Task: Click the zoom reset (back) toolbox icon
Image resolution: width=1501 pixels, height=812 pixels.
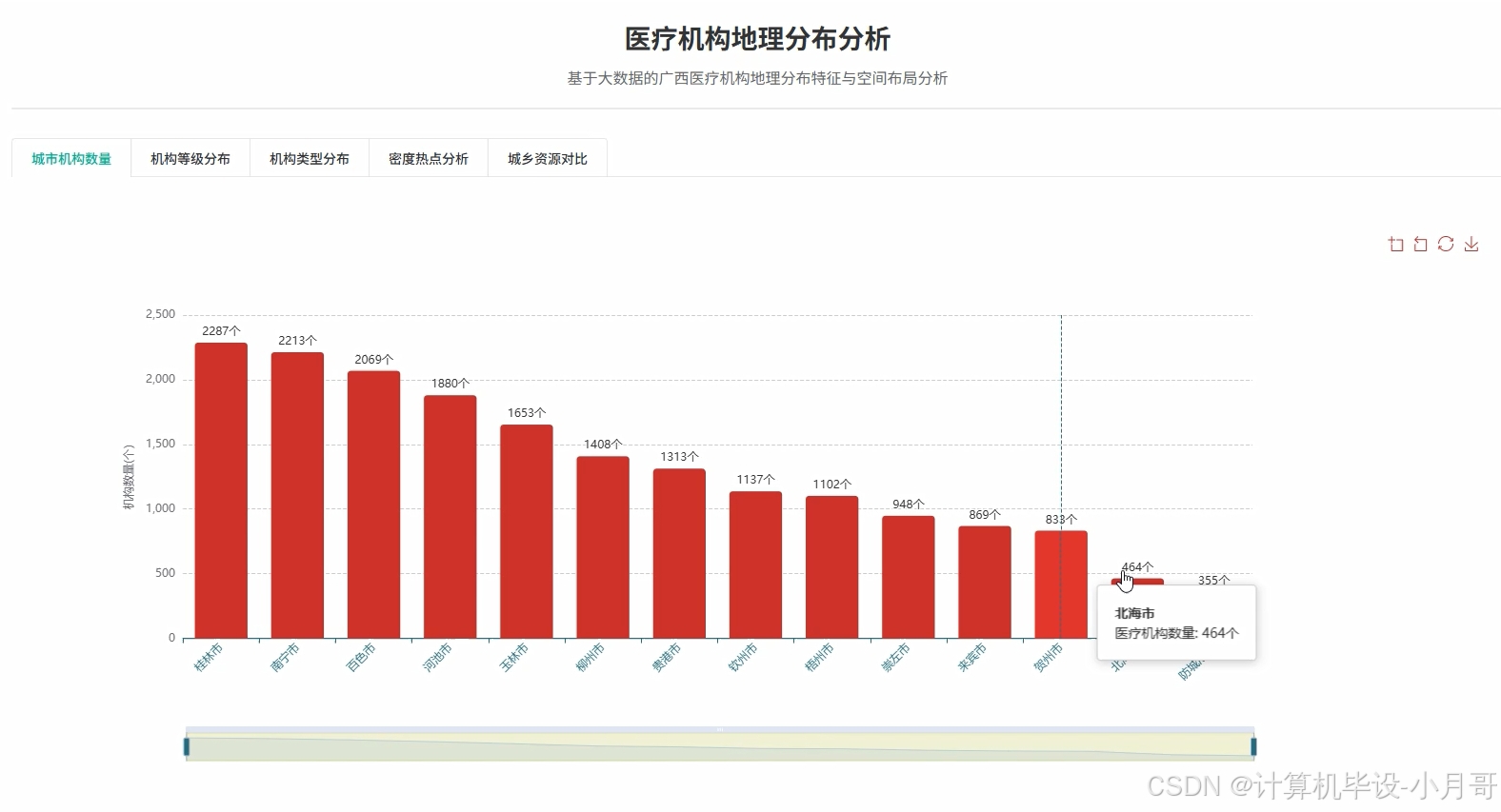Action: pos(1420,245)
